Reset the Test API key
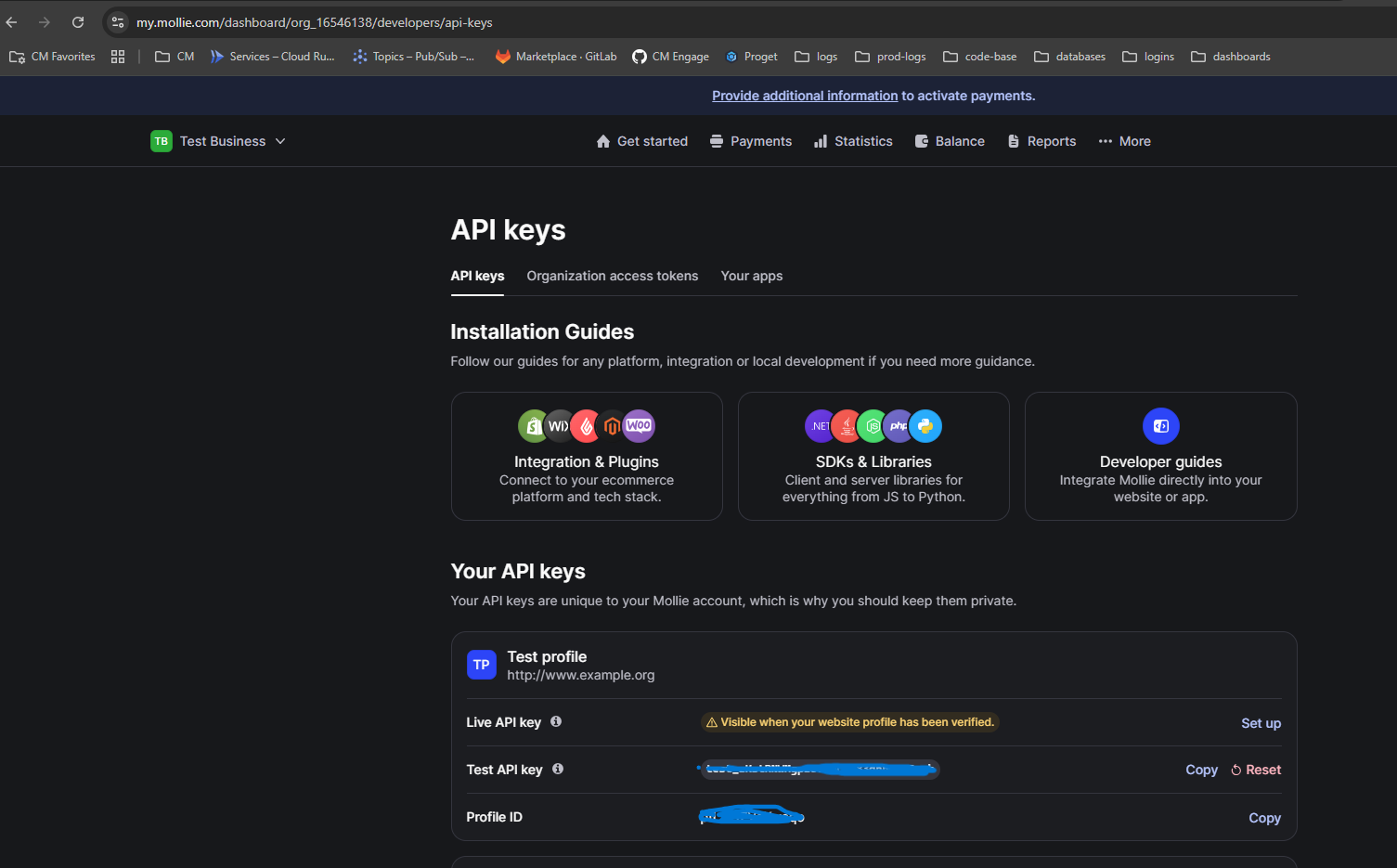Viewport: 1397px width, 868px height. point(1256,770)
